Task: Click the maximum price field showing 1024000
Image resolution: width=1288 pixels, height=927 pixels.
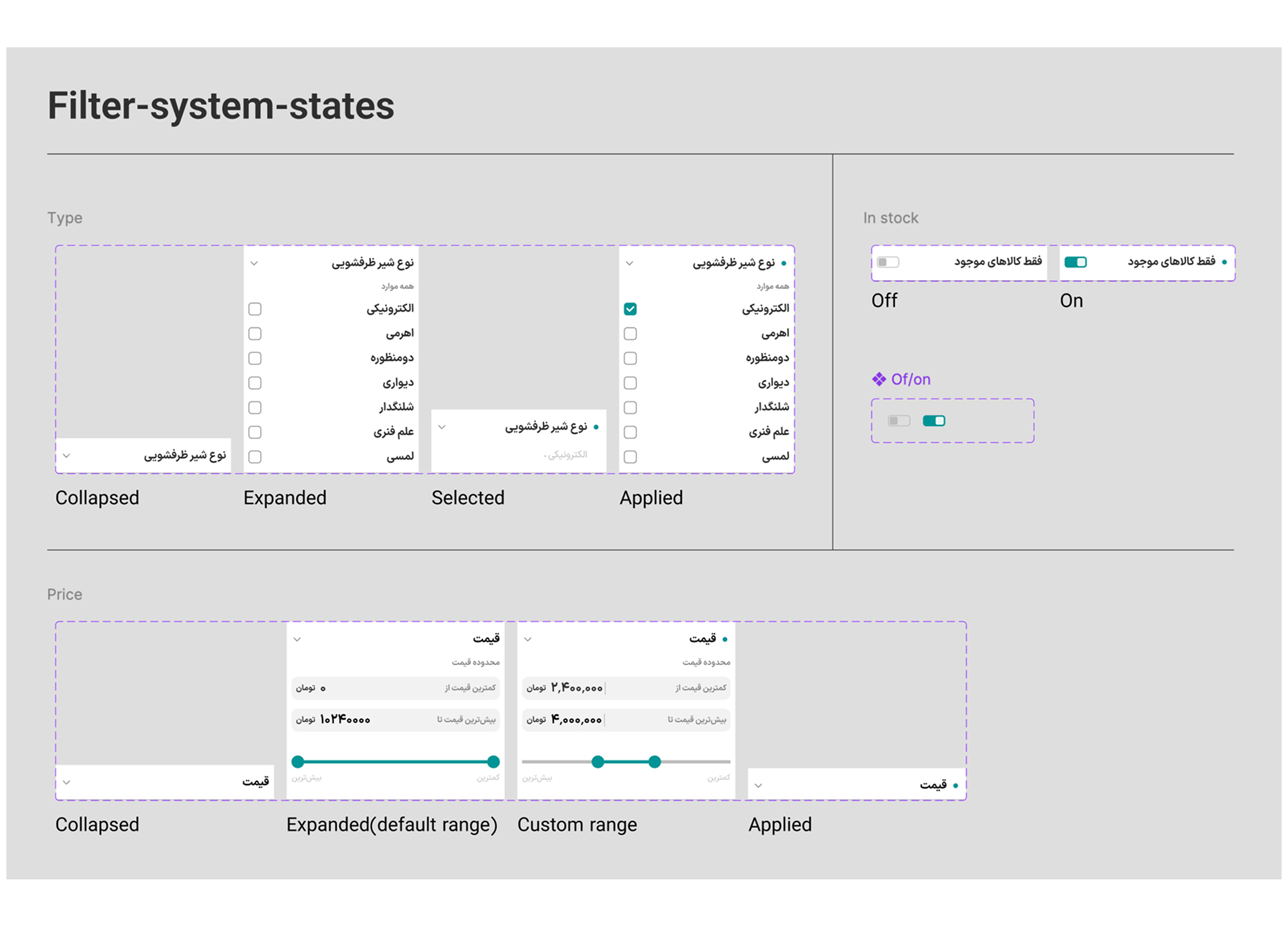Action: pyautogui.click(x=395, y=720)
